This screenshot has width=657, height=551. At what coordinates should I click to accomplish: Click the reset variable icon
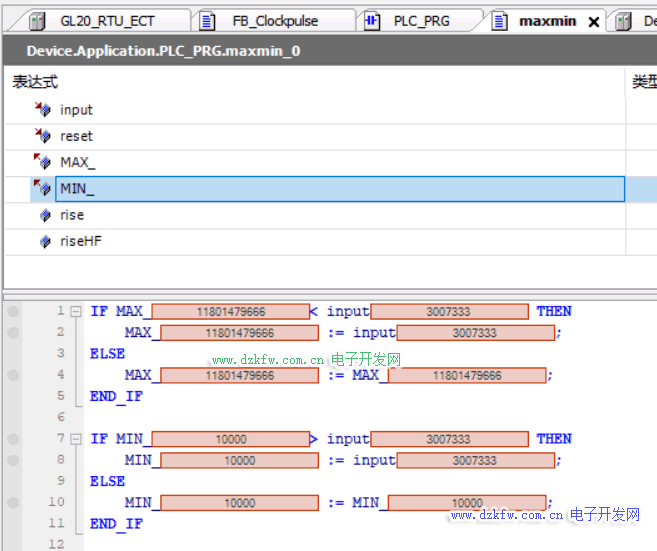(x=43, y=136)
